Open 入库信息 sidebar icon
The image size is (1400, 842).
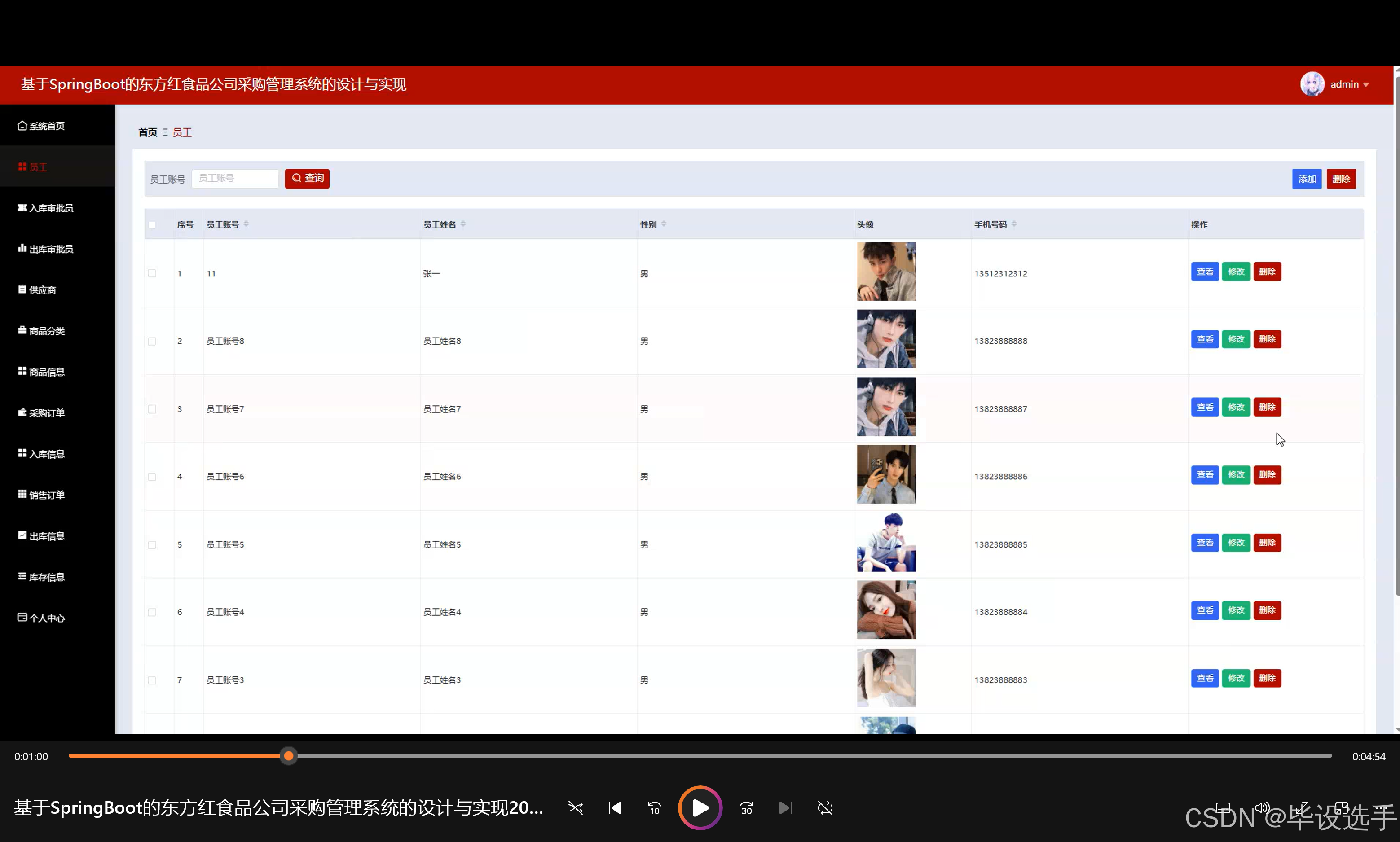22,453
